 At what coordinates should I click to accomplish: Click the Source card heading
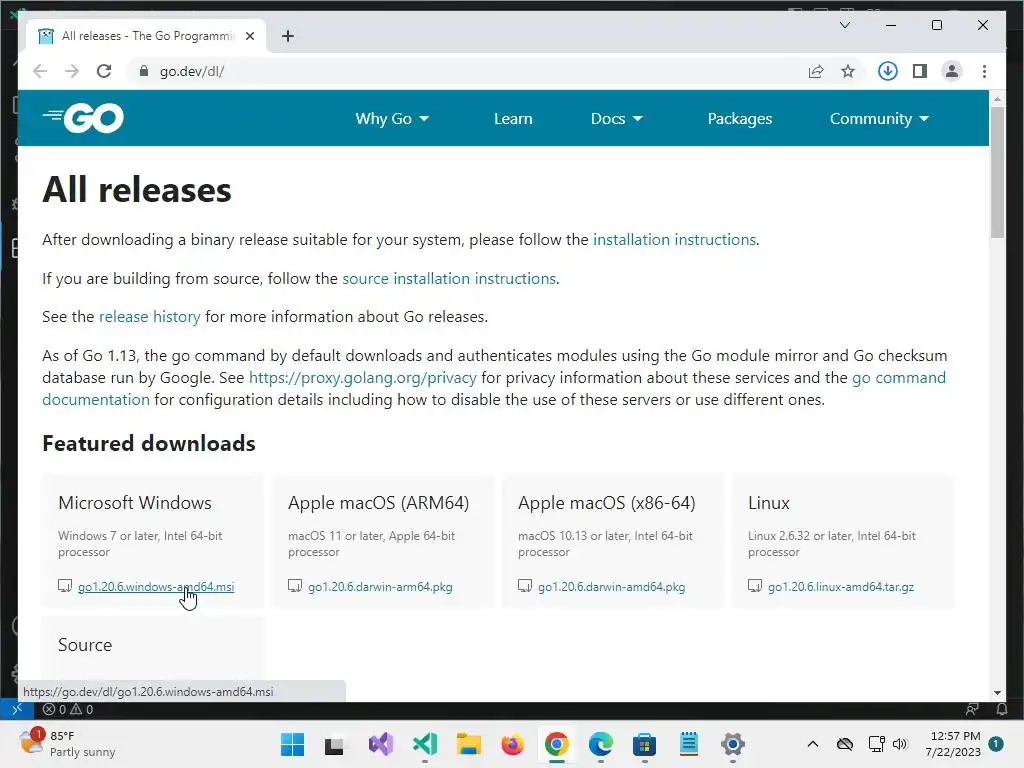pyautogui.click(x=85, y=645)
